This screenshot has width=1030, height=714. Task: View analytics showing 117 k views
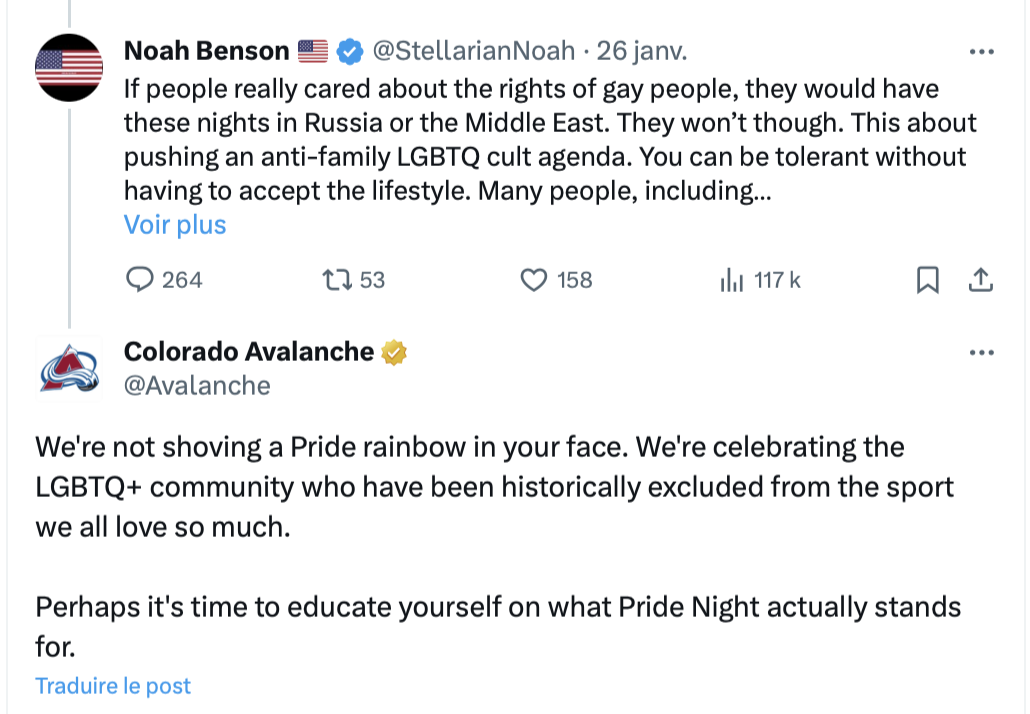[x=760, y=280]
